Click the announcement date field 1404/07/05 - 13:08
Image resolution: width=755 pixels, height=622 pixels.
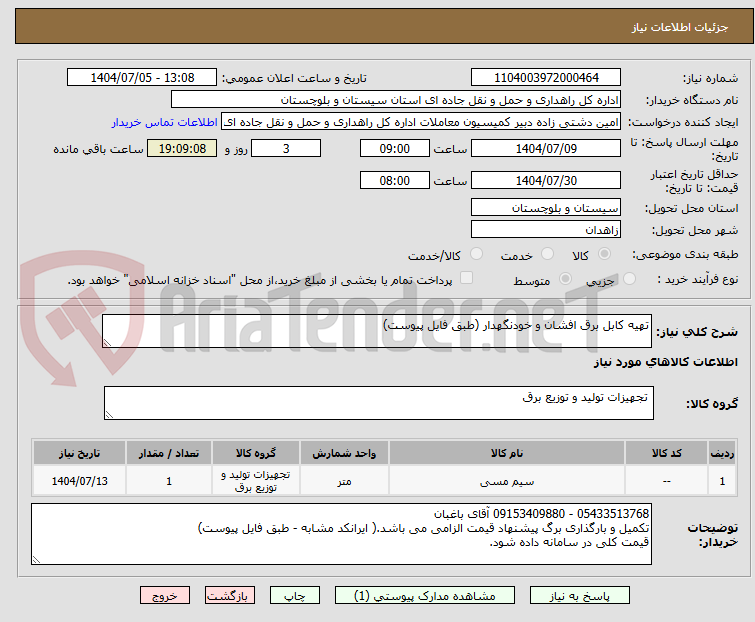pos(142,78)
